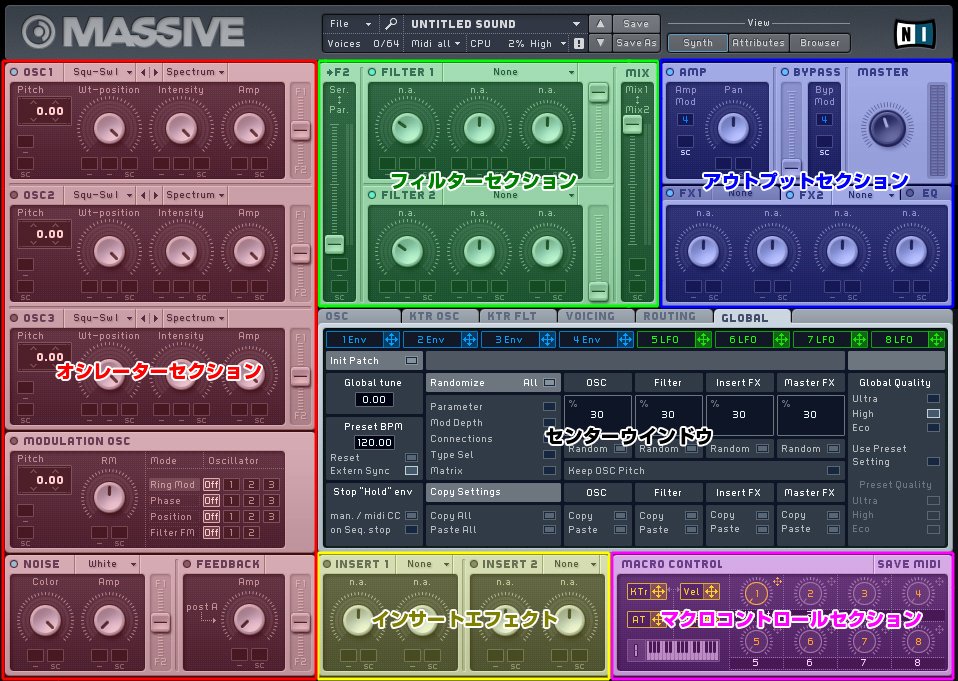Switch to the Synth view button
Image resolution: width=958 pixels, height=681 pixels.
(x=698, y=43)
